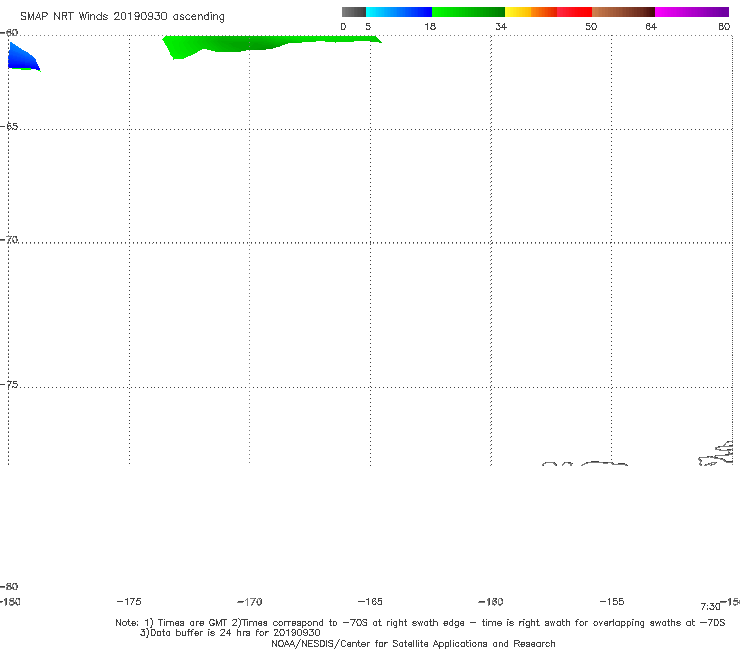Click the color scale label '50'
This screenshot has height=650, width=740.
[591, 26]
